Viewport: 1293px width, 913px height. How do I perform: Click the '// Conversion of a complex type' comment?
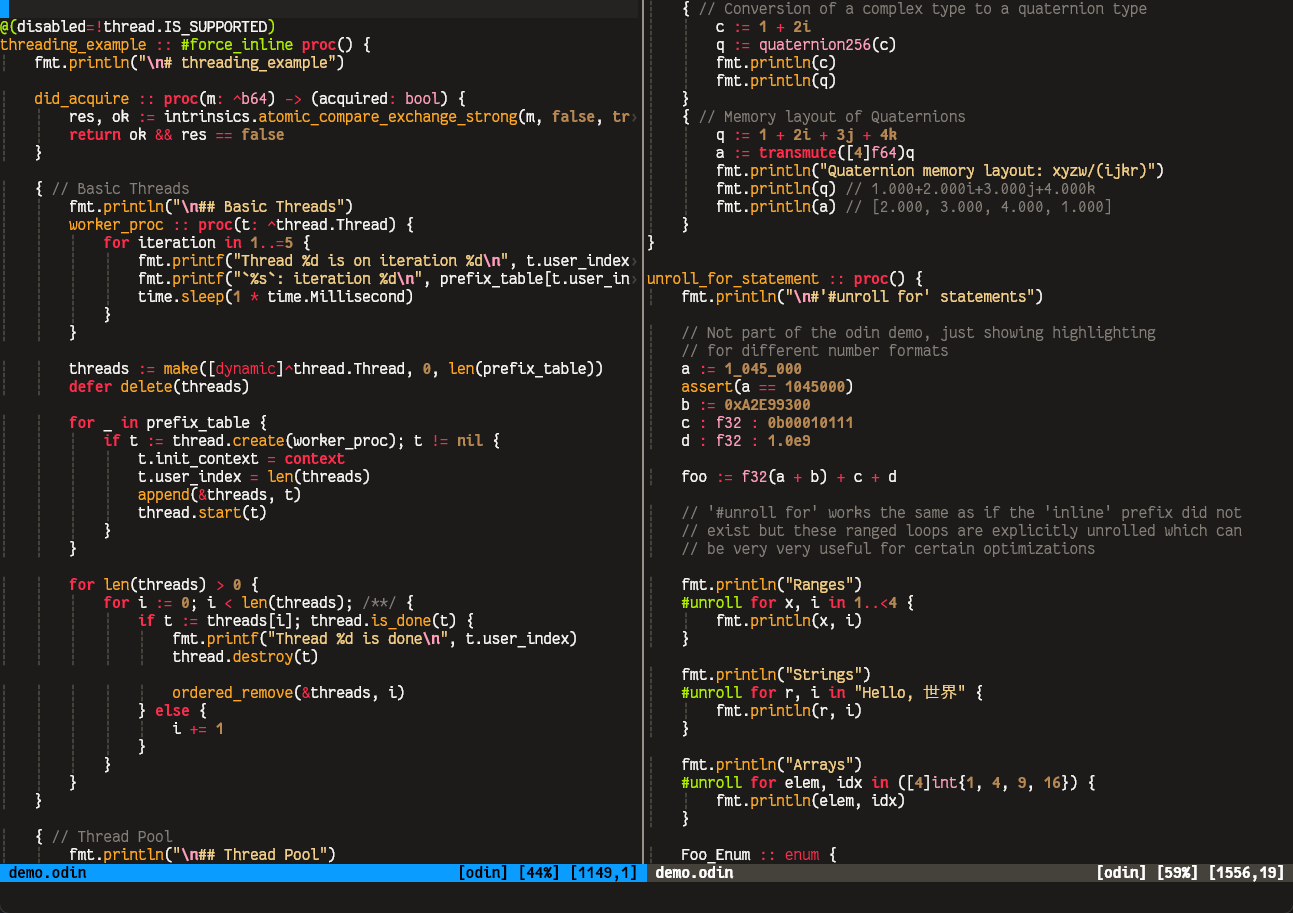(x=923, y=9)
